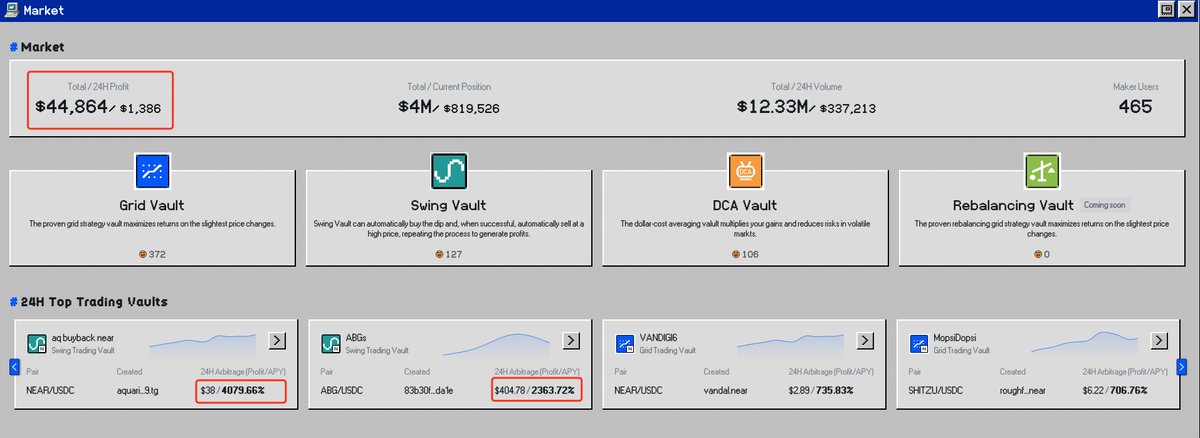Click the MopsiDopsi grid vault icon
Image resolution: width=1200 pixels, height=438 pixels.
click(x=920, y=344)
